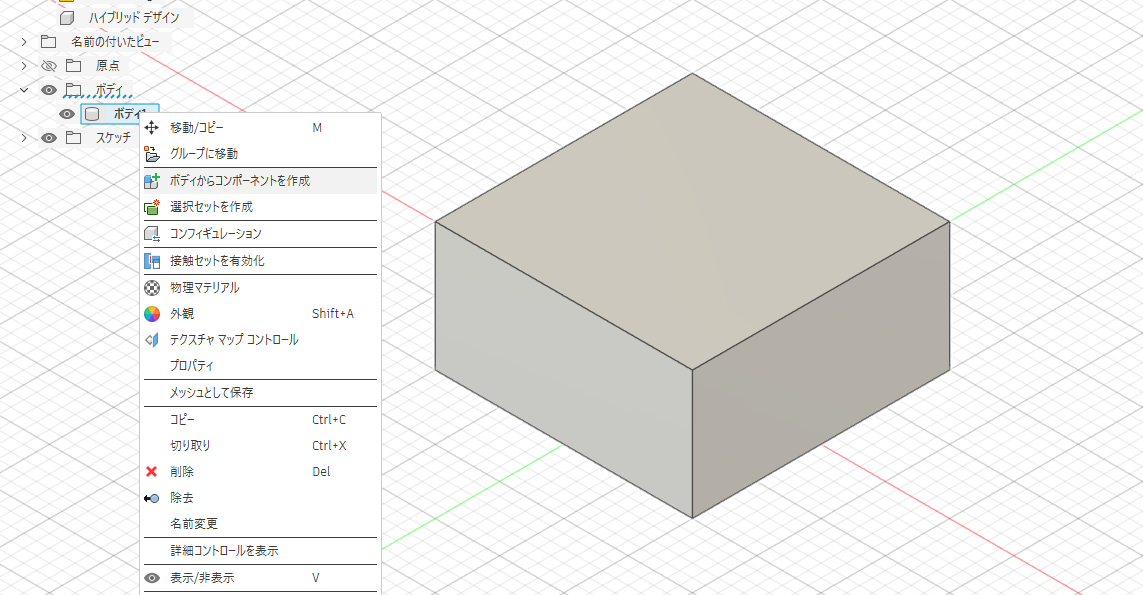Viewport: 1143px width, 595px height.
Task: Expand the 名前の付いたビュー folder
Action: pos(24,42)
